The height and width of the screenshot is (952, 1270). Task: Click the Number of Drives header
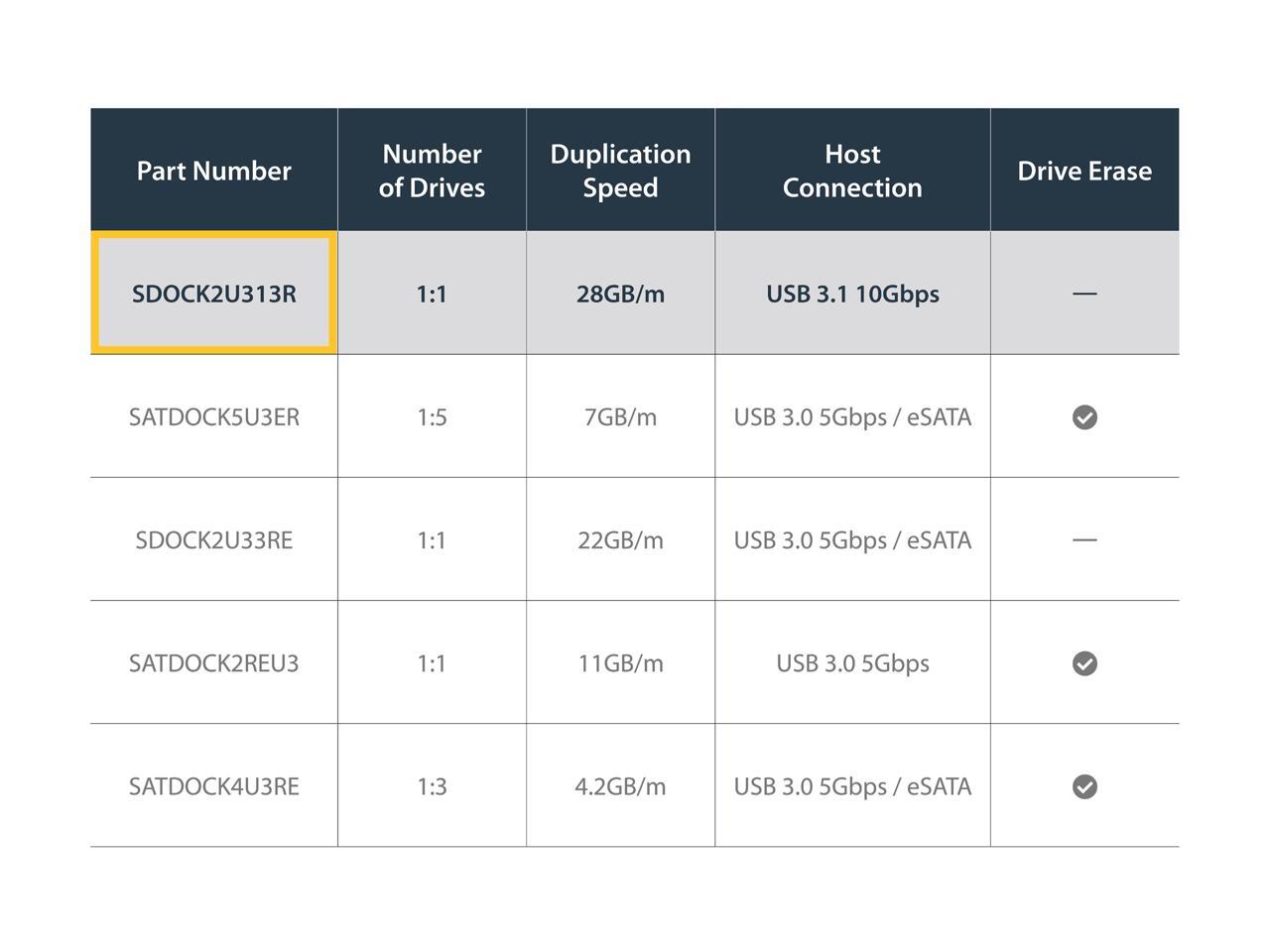432,171
